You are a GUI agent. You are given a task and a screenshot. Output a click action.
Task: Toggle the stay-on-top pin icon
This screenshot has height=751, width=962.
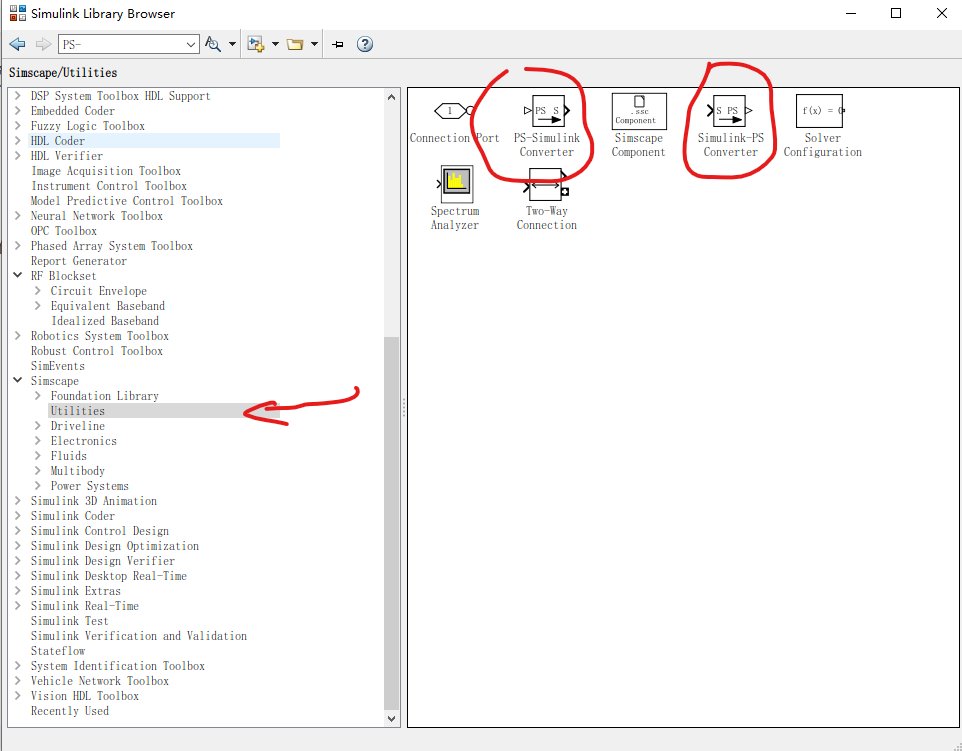(x=337, y=44)
